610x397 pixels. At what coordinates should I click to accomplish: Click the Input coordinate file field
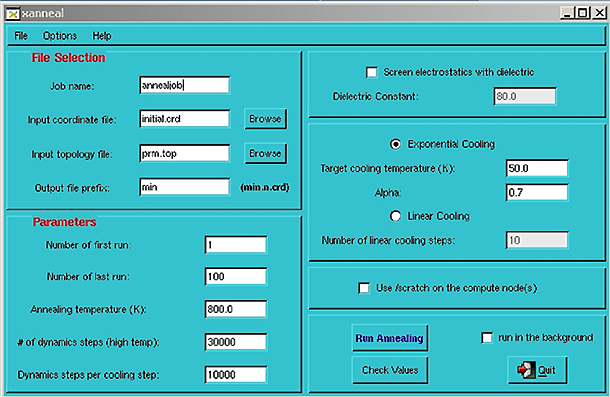tap(184, 119)
